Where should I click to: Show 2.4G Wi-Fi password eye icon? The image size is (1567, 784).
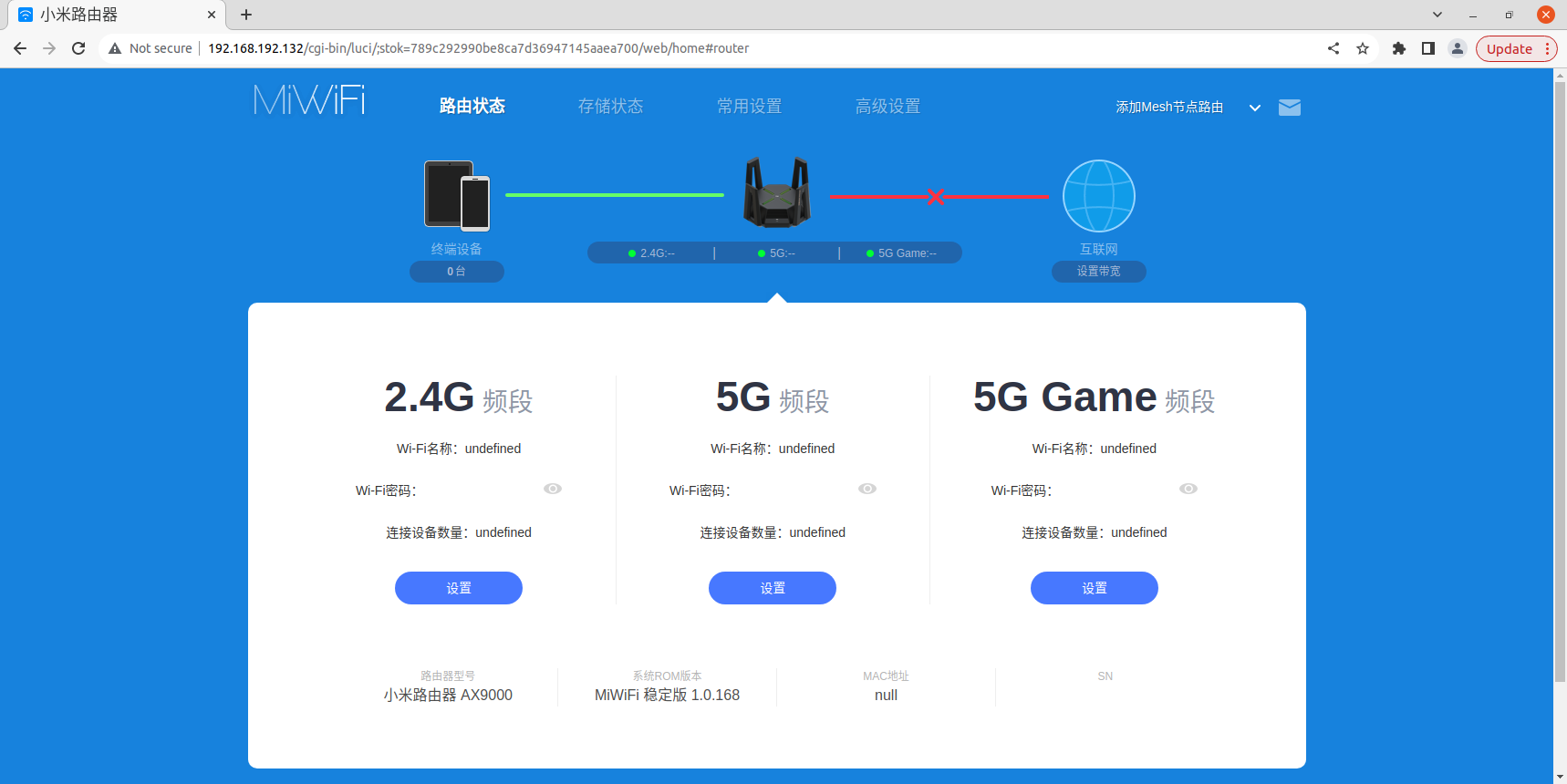[553, 489]
